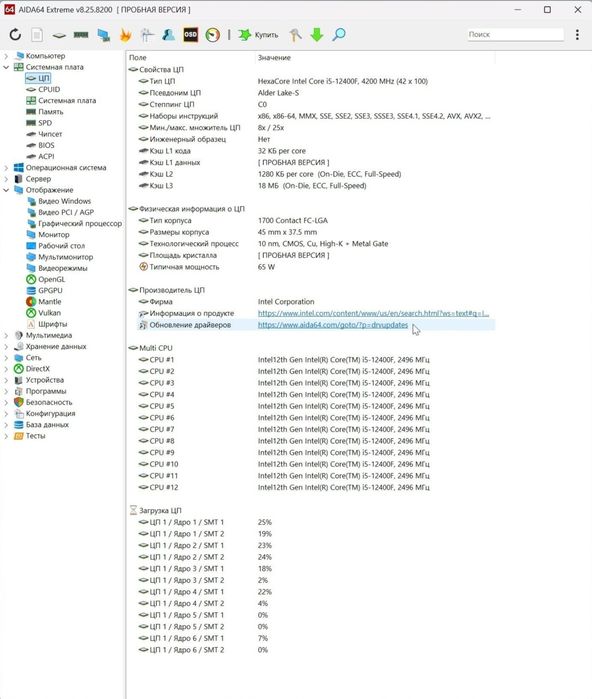This screenshot has width=592, height=699.
Task: Open the Report page icon
Action: tap(37, 34)
